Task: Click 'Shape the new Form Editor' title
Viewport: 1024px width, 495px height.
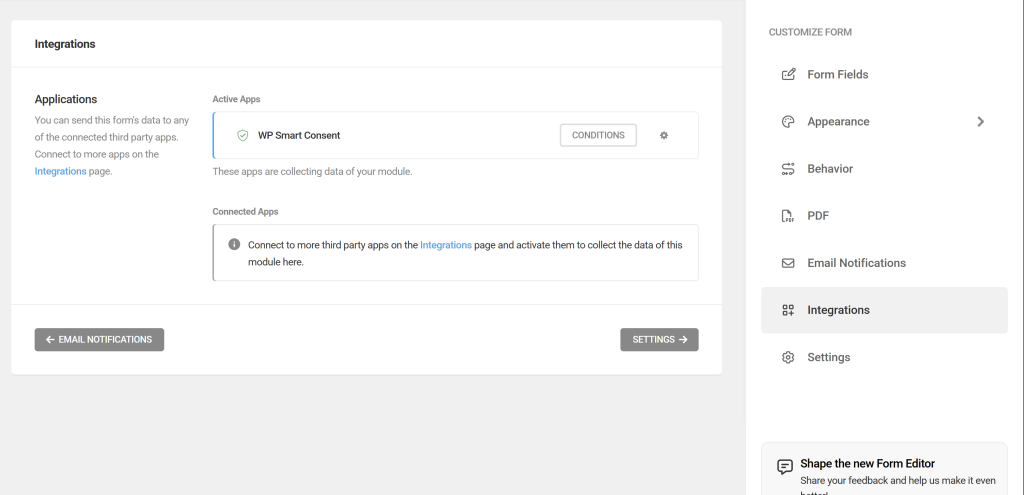Action: [x=867, y=464]
